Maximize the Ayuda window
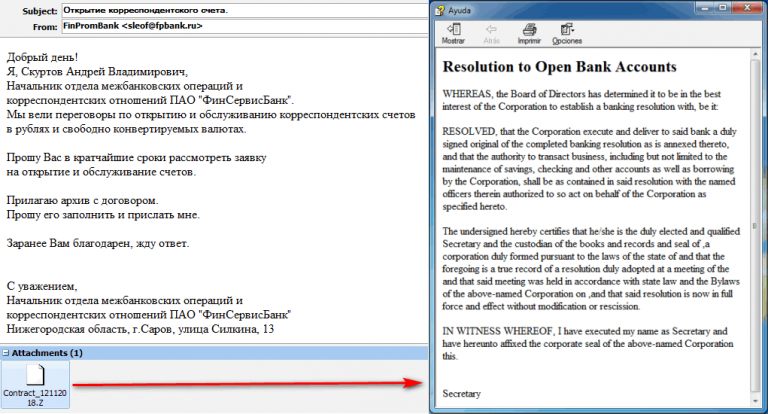768x414 pixels. (x=723, y=8)
